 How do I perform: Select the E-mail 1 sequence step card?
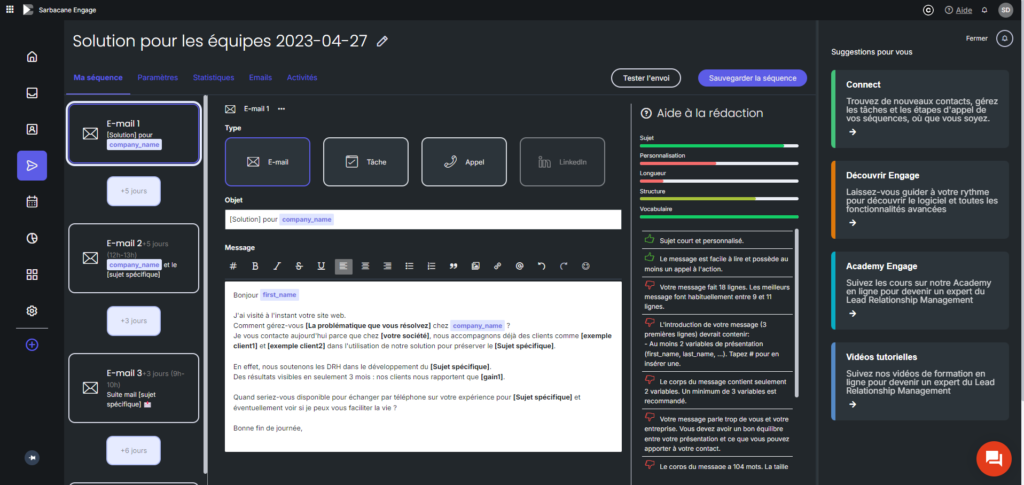(x=133, y=134)
